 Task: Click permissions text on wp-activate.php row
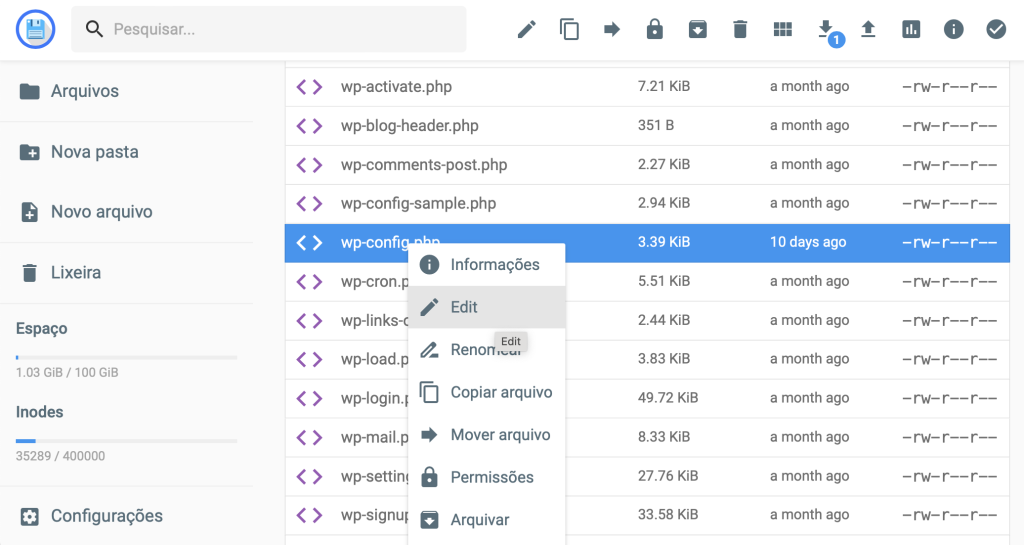[x=950, y=87]
